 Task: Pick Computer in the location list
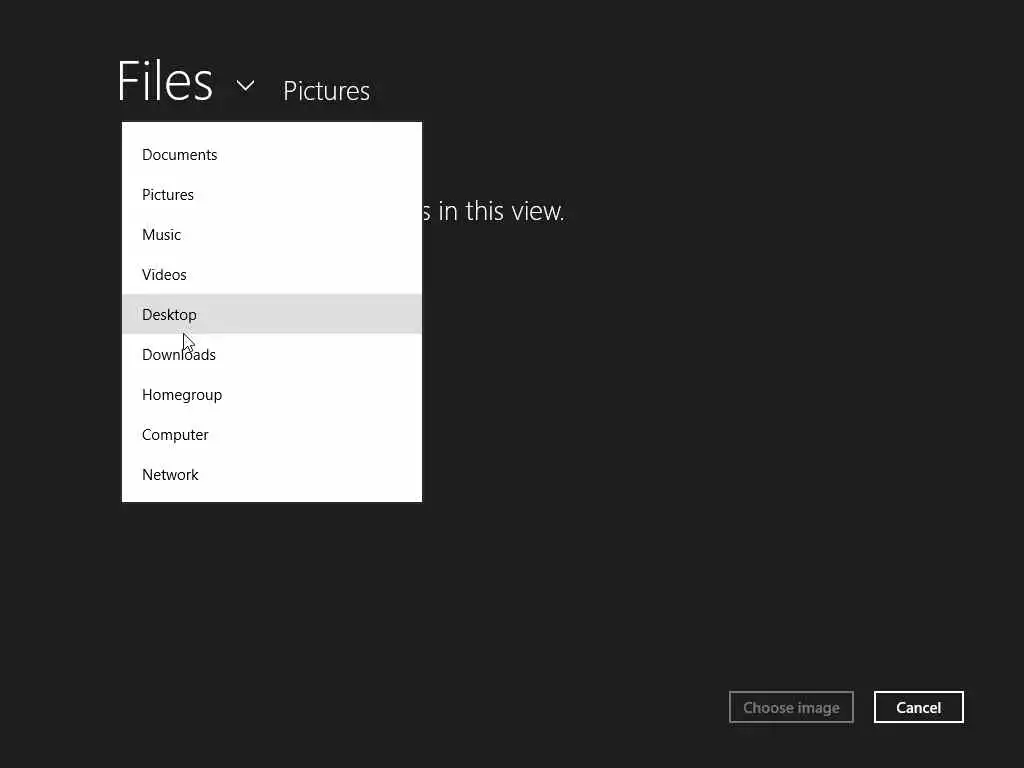176,435
